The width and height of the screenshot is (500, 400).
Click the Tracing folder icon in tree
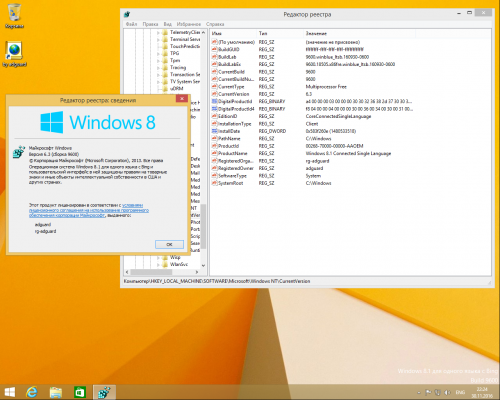165,67
